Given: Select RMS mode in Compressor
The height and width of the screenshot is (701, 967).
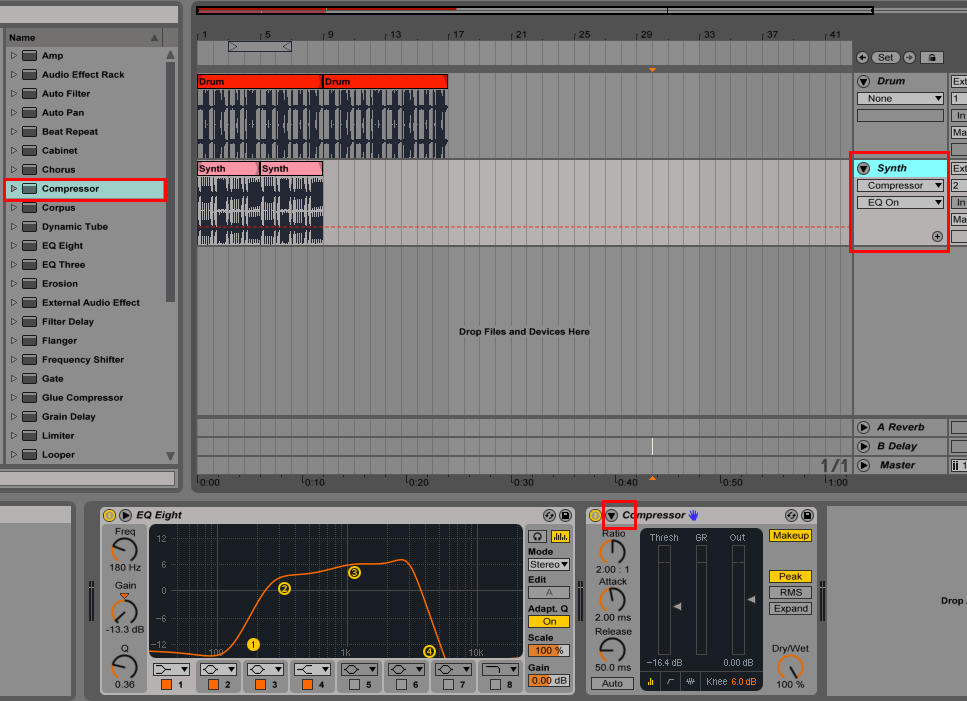Looking at the screenshot, I should pyautogui.click(x=791, y=592).
